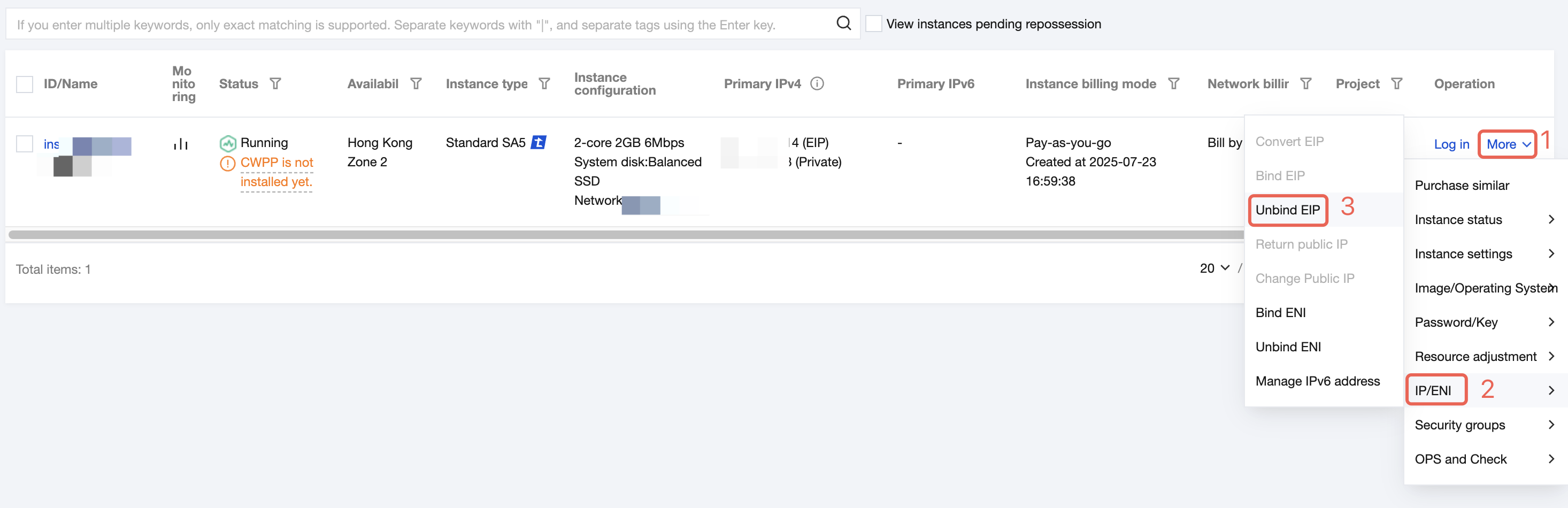This screenshot has width=1568, height=508.
Task: Click the CWPP is not installed link
Action: [276, 172]
